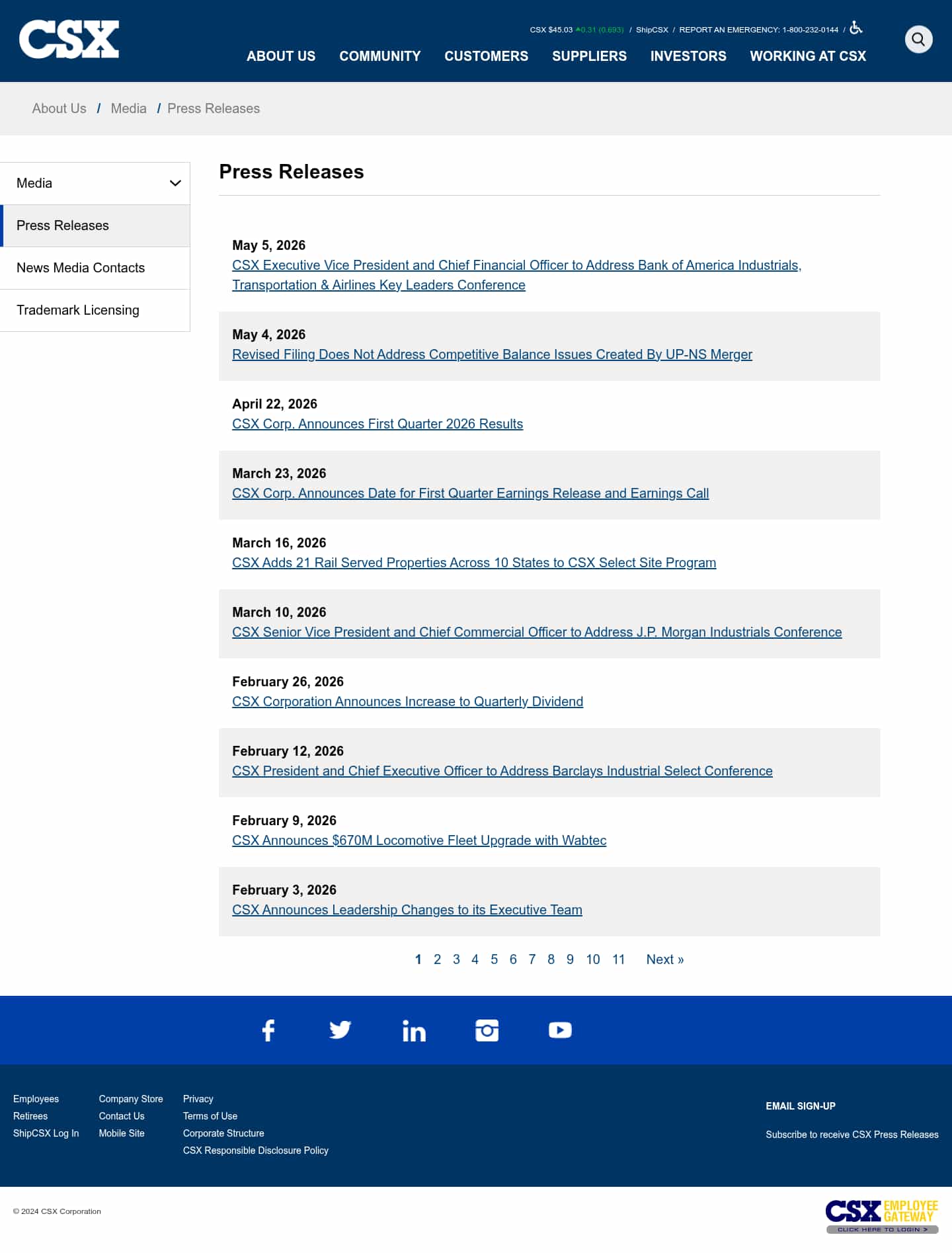952x1253 pixels.
Task: Open the UP-NS Merger revised filing release
Action: [x=492, y=354]
